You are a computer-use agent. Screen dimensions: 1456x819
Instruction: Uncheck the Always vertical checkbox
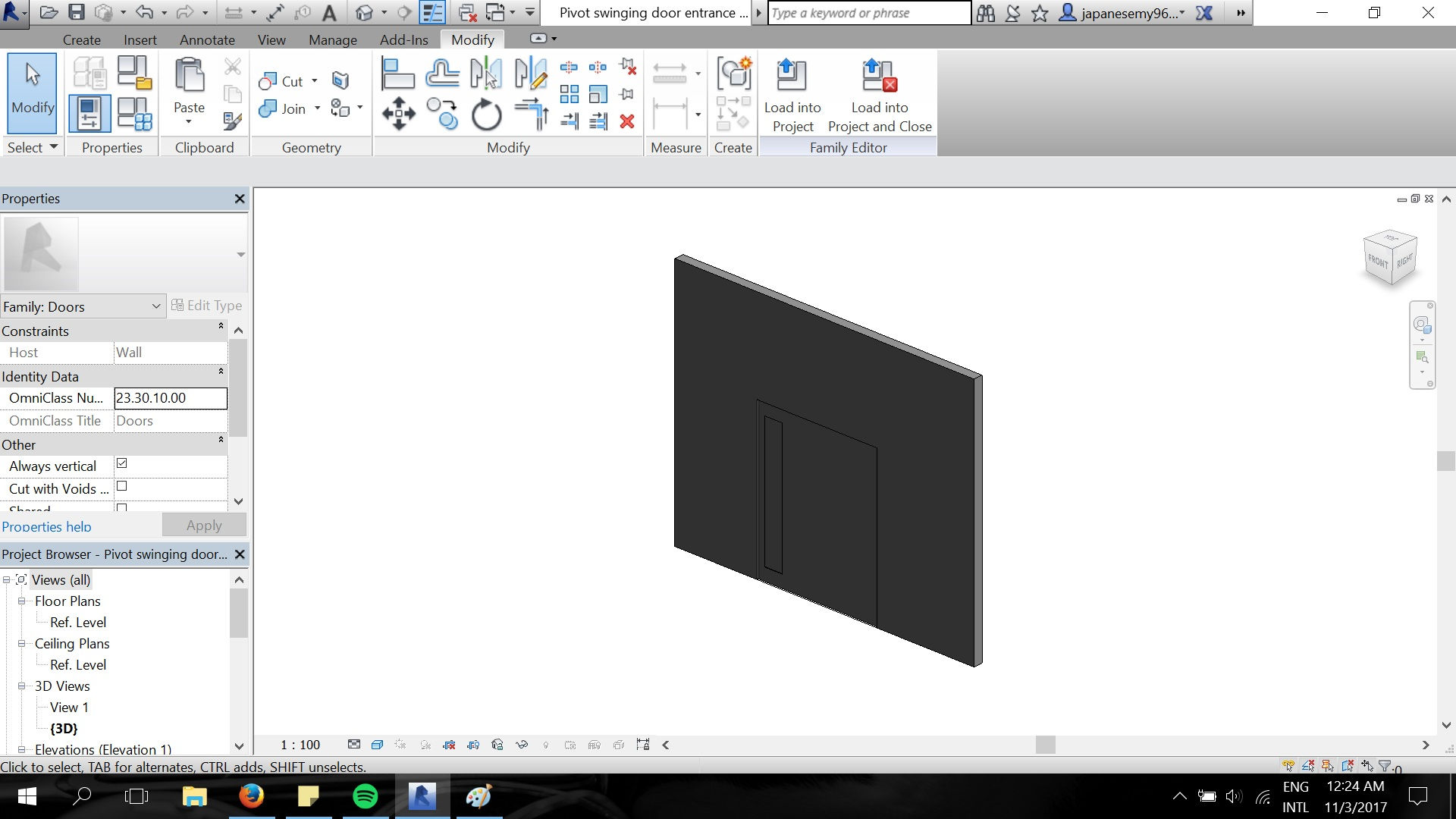(121, 463)
